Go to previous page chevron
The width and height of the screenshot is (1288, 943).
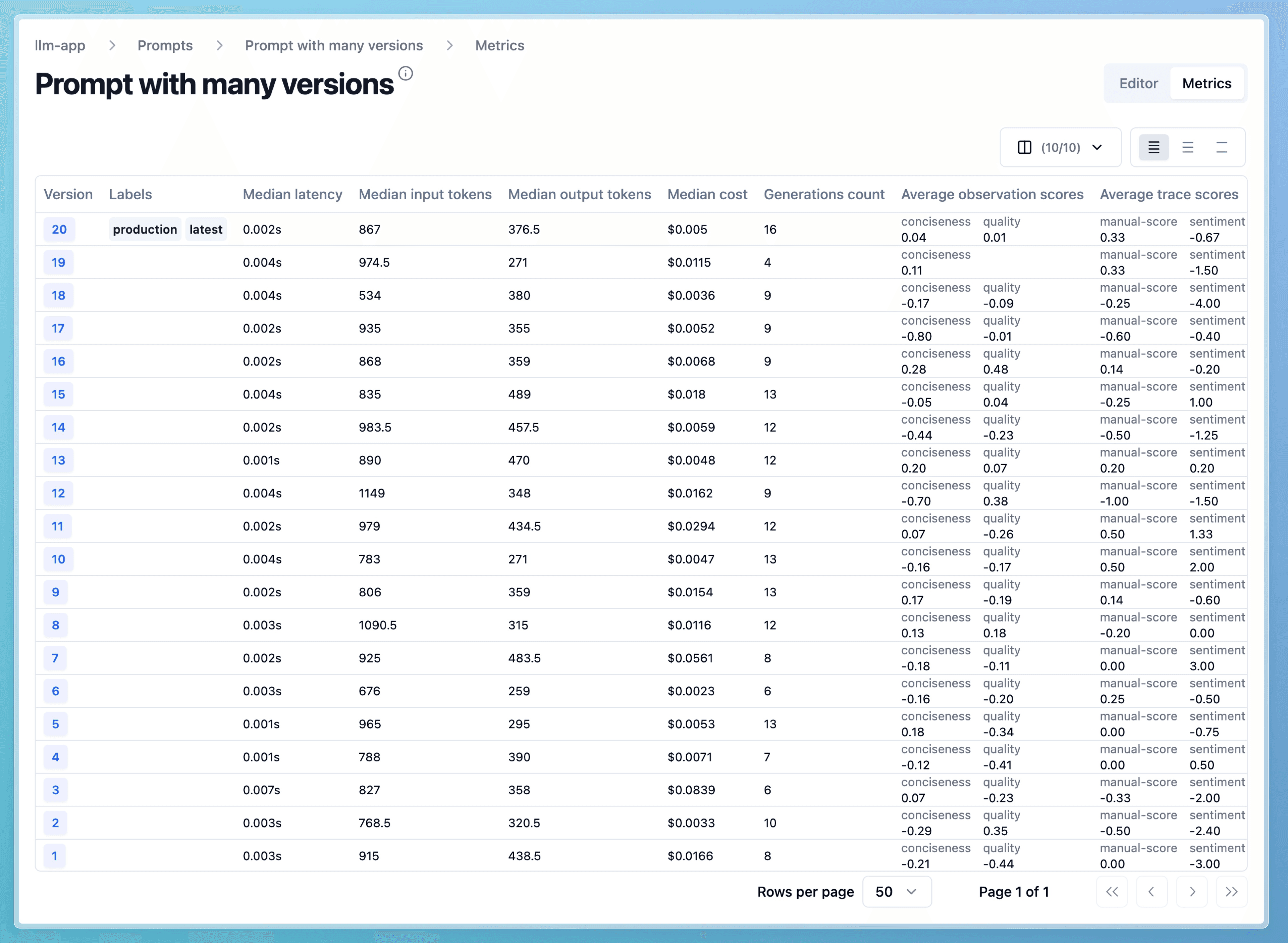[x=1152, y=892]
